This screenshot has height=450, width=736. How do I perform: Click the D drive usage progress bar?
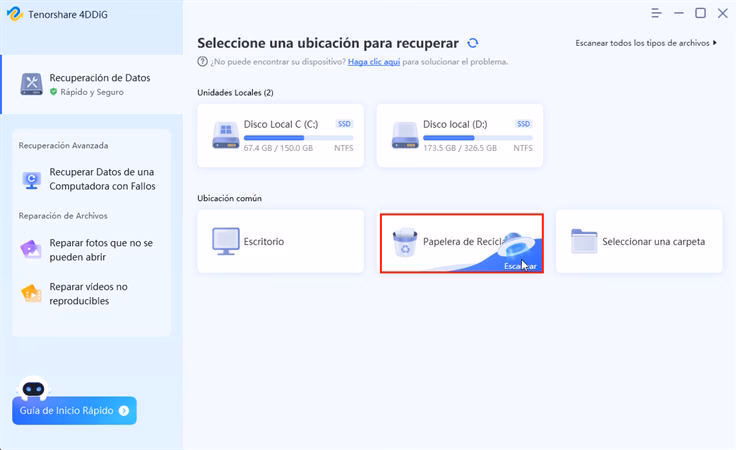478,138
